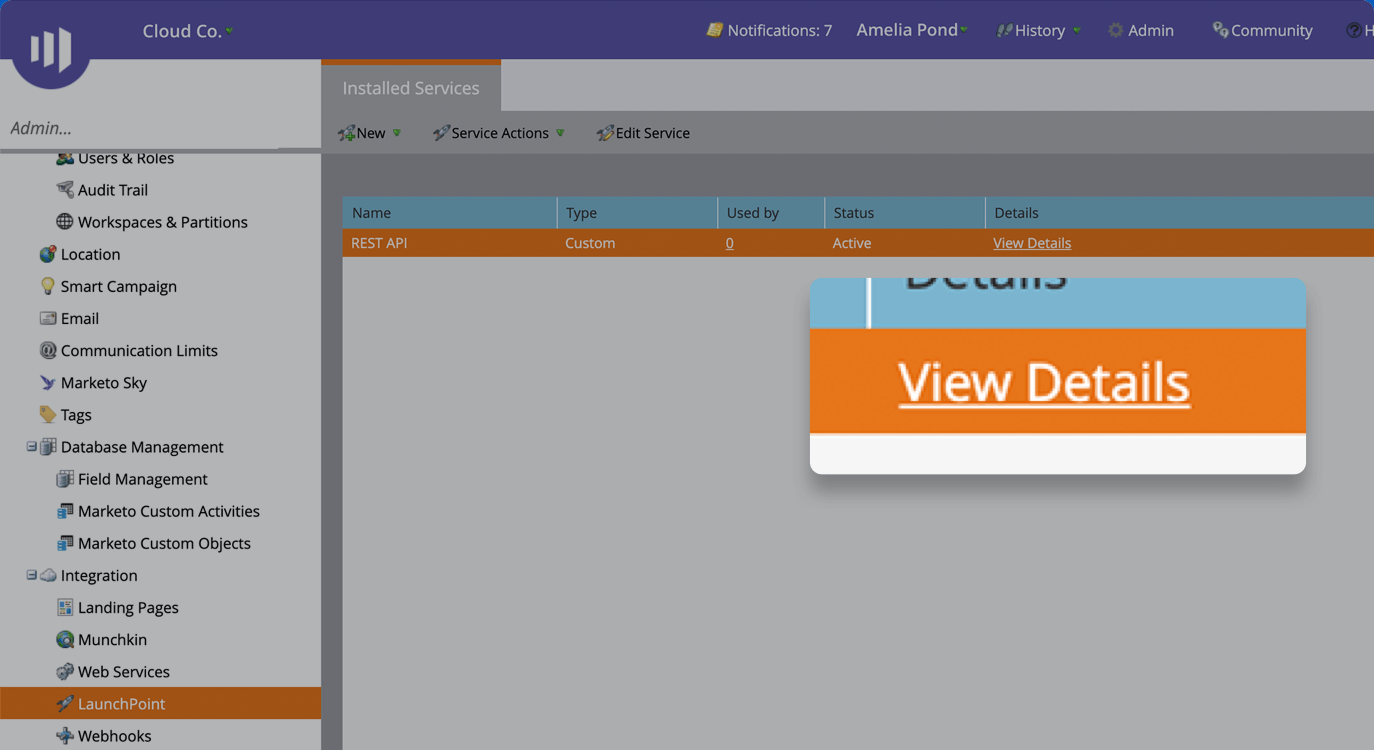Click the Location globe icon
Image resolution: width=1374 pixels, height=750 pixels.
47,254
